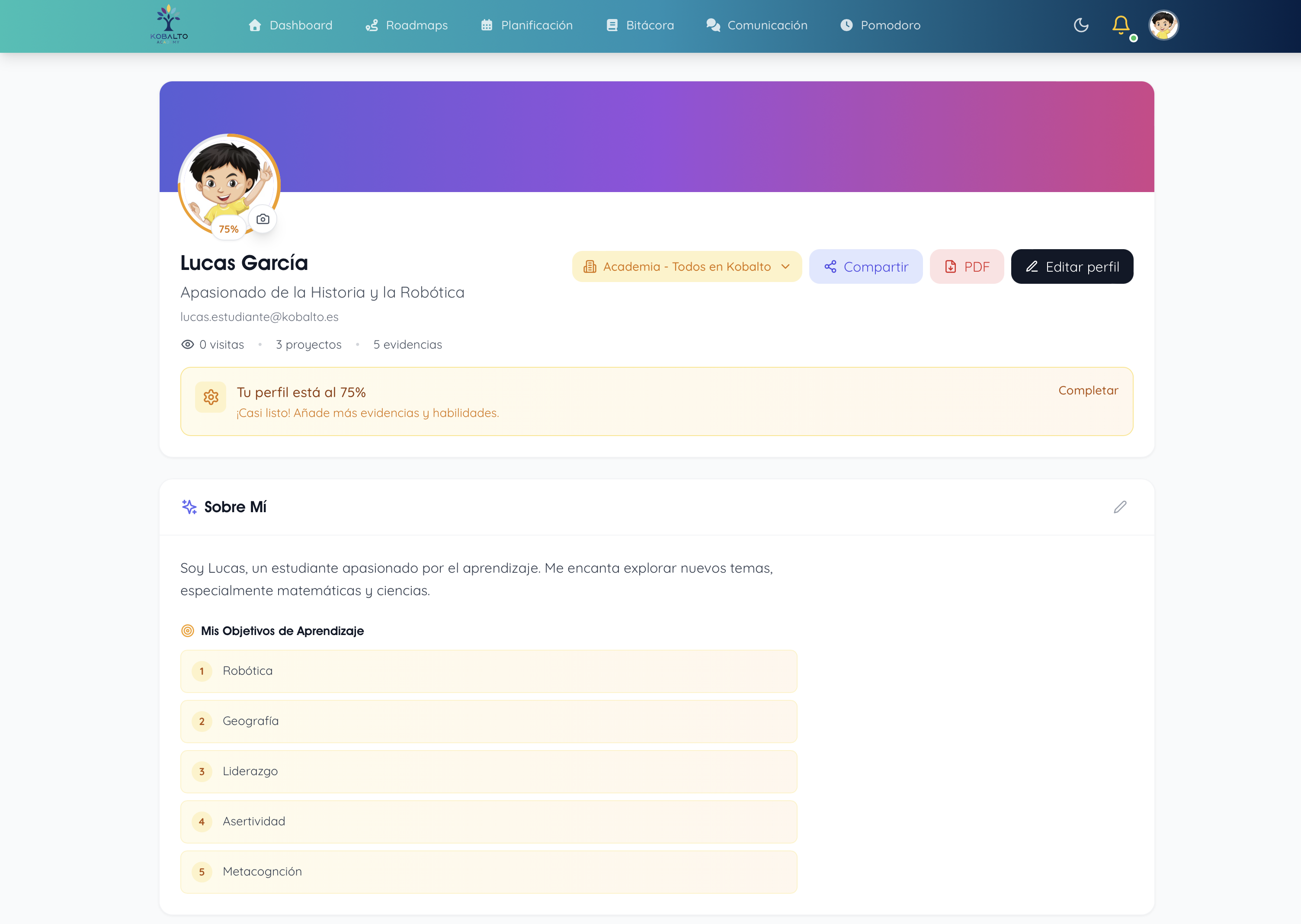Click the Completar link in the profile banner
Viewport: 1301px width, 924px height.
(x=1088, y=390)
